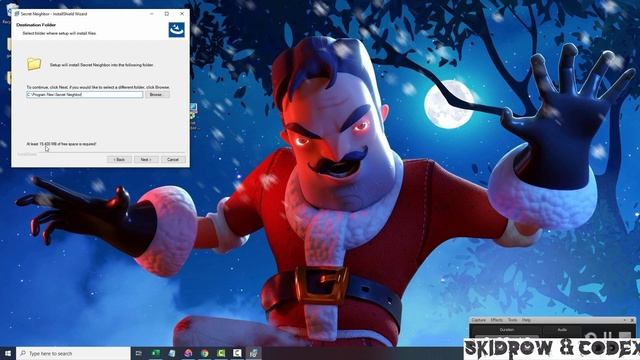Open the Help menu in the recorder
The image size is (640, 360).
(526, 320)
